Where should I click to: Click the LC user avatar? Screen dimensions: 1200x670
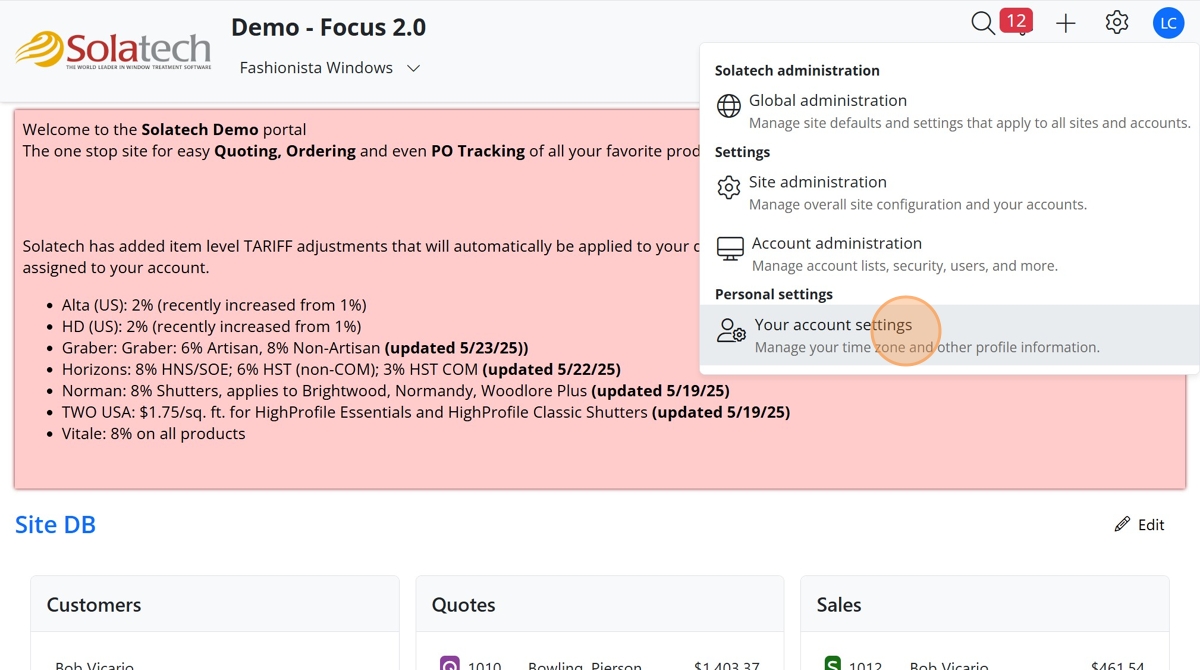coord(1168,23)
